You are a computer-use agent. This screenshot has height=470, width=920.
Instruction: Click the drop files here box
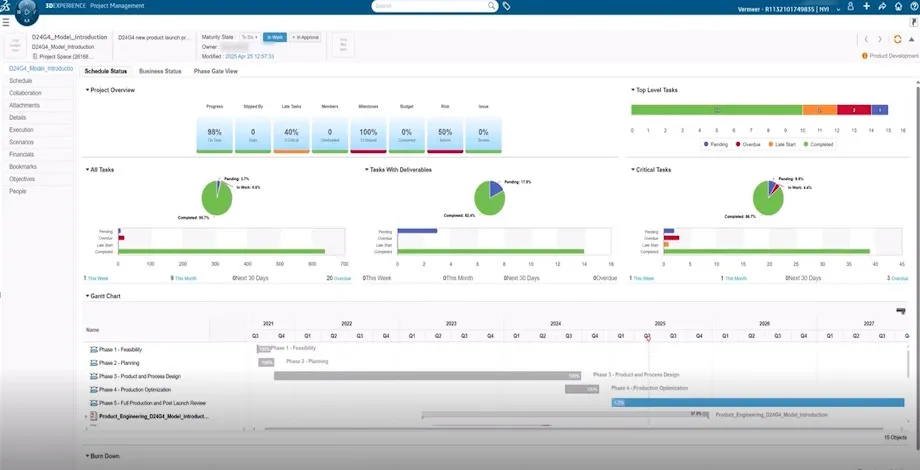[343, 45]
